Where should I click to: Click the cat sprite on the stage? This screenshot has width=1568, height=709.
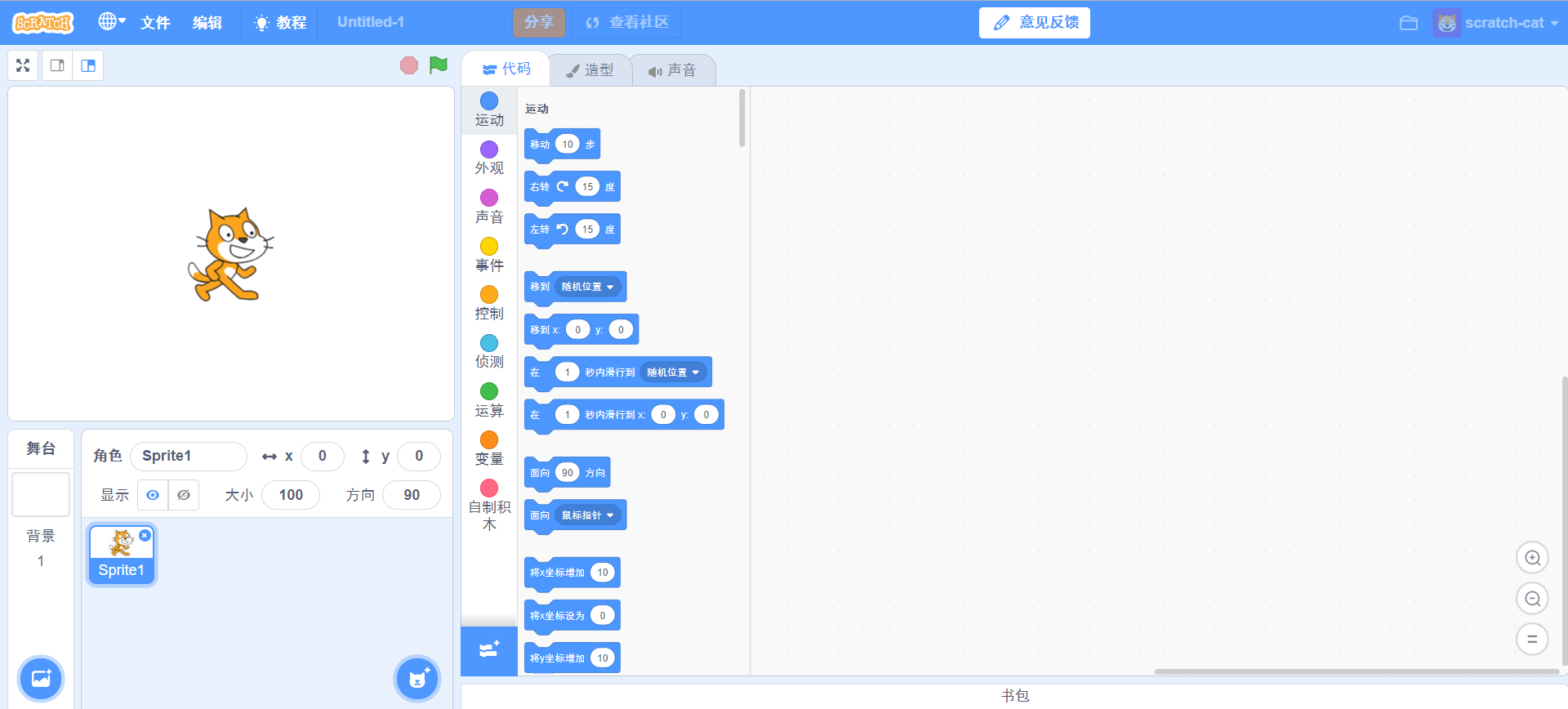(x=231, y=254)
